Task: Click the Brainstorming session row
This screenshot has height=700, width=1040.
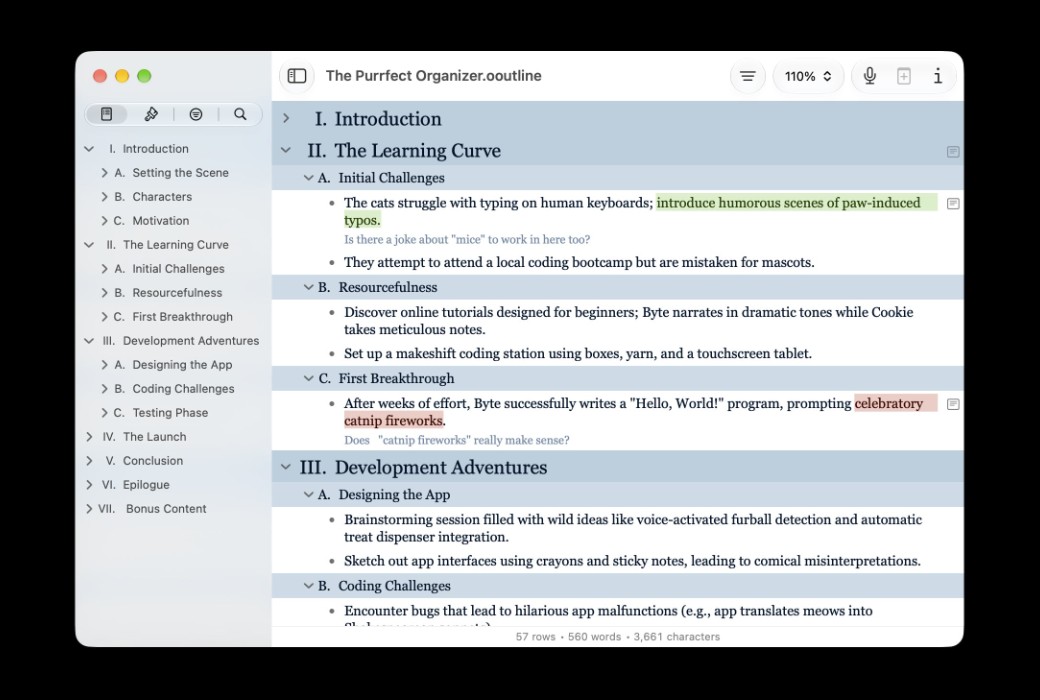Action: (x=633, y=528)
